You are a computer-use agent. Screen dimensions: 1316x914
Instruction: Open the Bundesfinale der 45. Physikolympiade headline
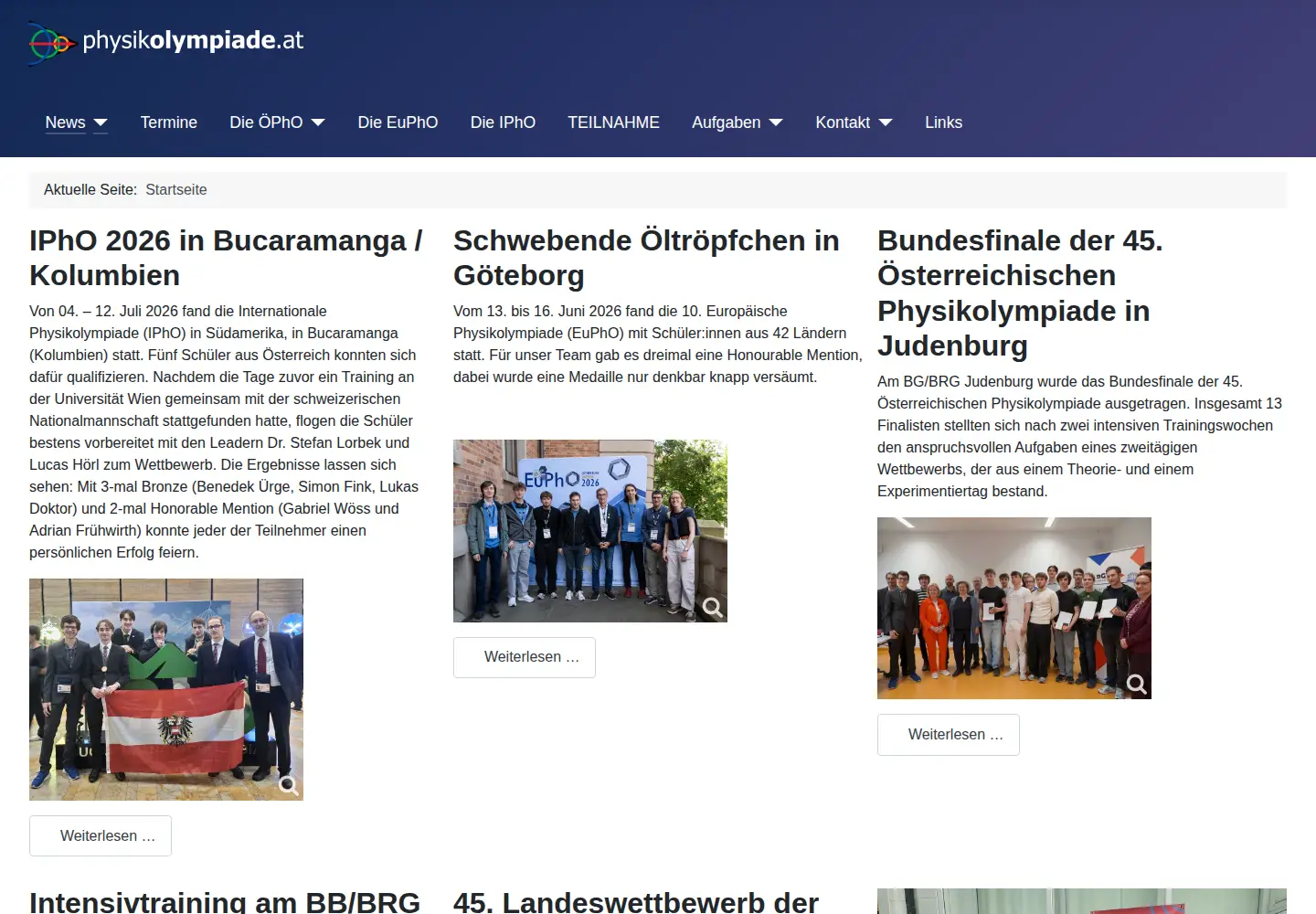pos(1020,293)
